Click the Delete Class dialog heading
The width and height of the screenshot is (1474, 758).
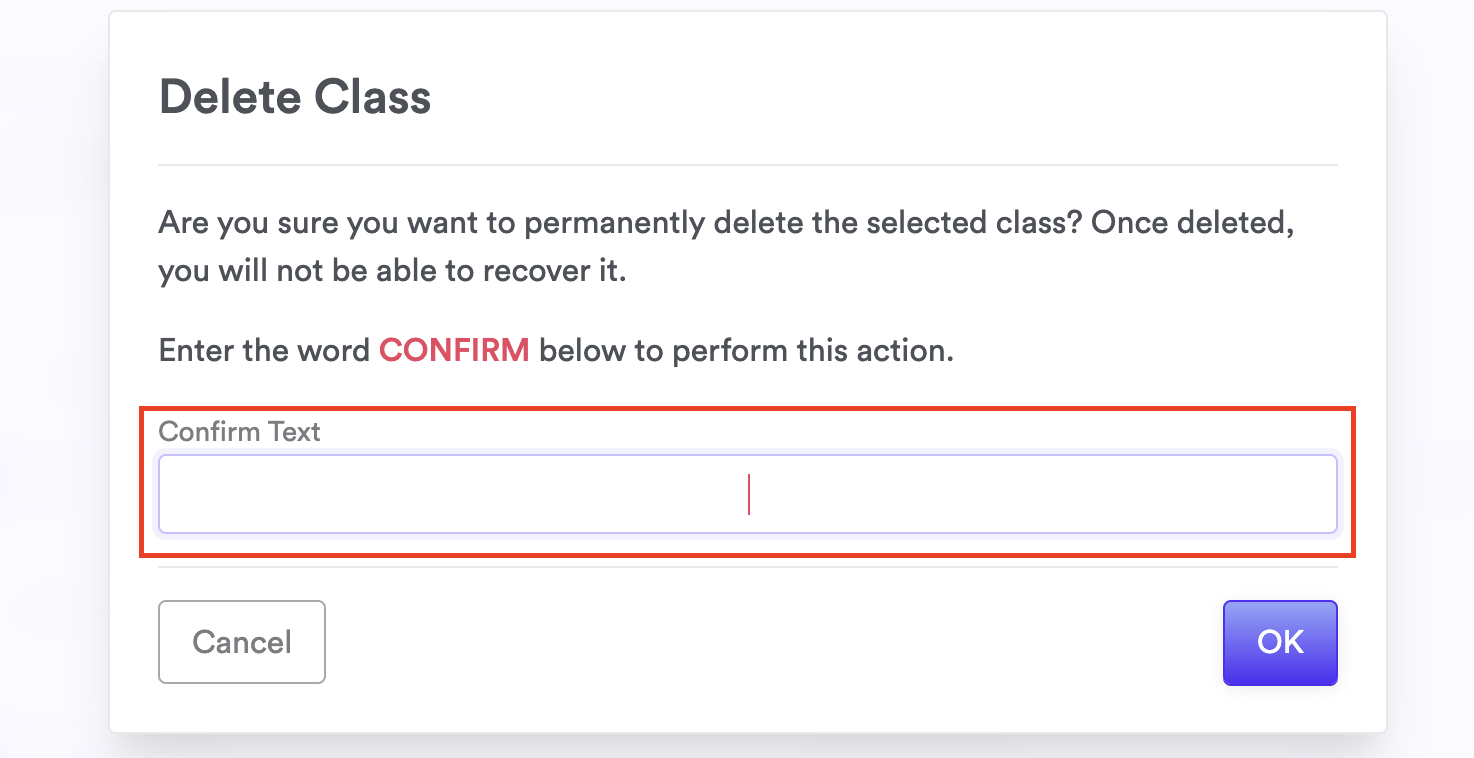click(x=295, y=98)
